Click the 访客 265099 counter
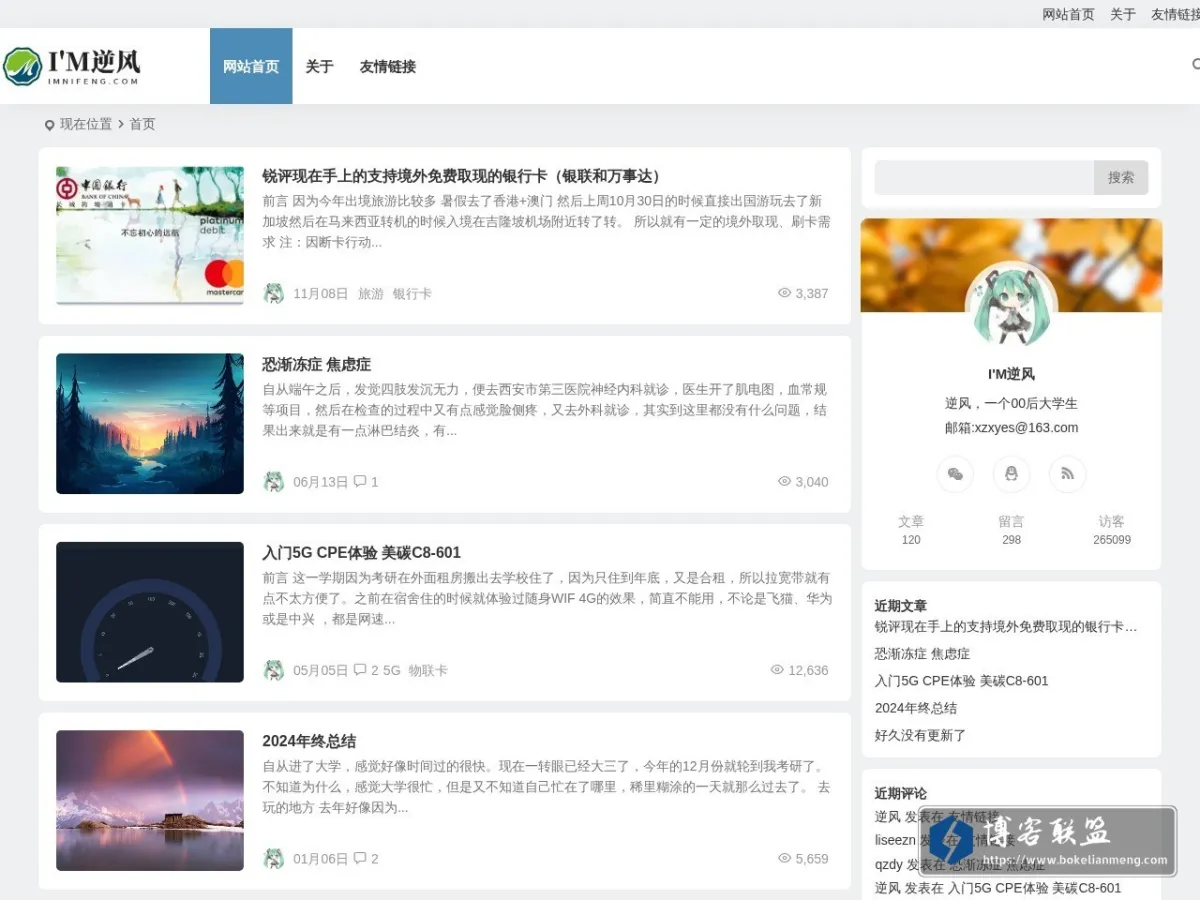 click(x=1112, y=530)
